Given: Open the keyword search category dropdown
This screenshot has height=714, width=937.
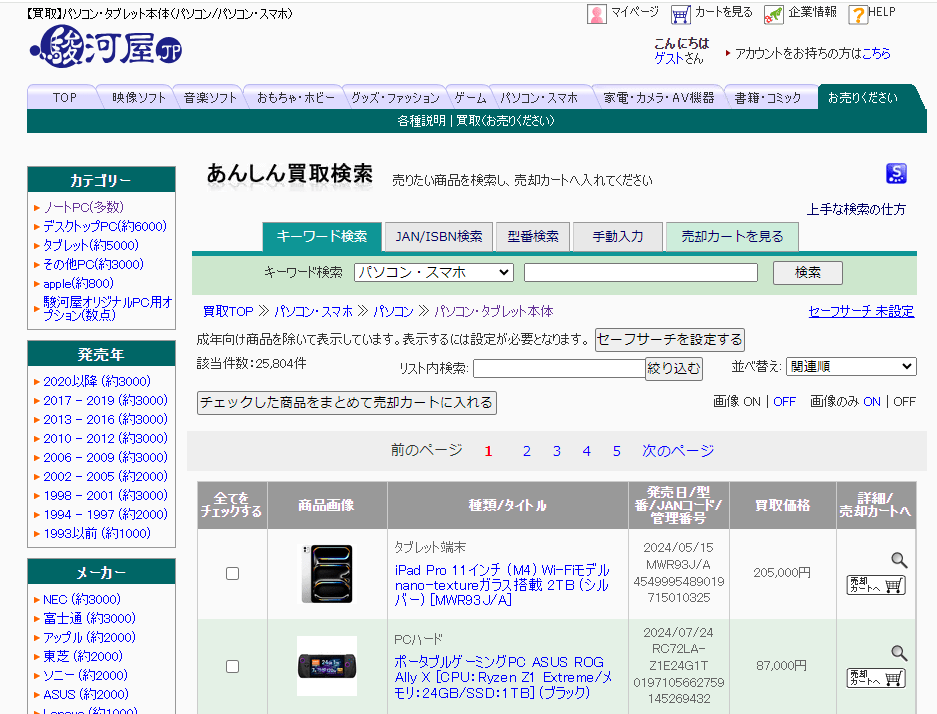Looking at the screenshot, I should click(433, 272).
